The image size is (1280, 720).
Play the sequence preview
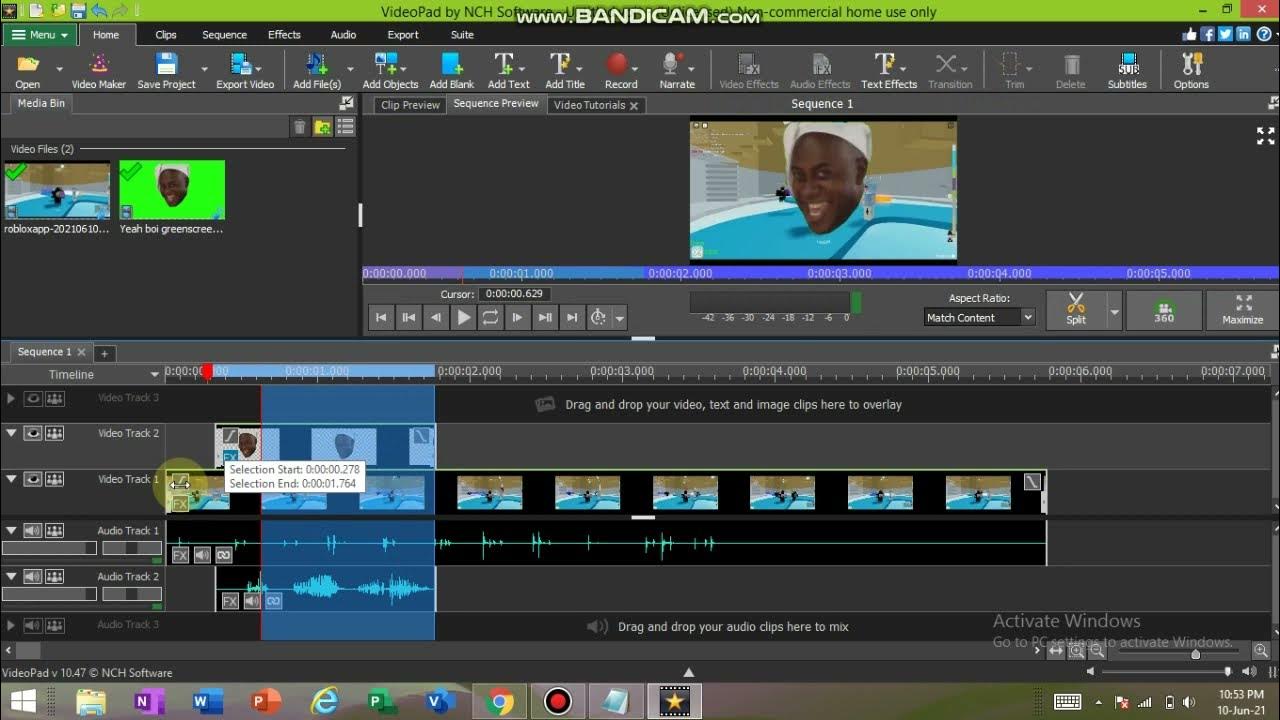tap(463, 317)
